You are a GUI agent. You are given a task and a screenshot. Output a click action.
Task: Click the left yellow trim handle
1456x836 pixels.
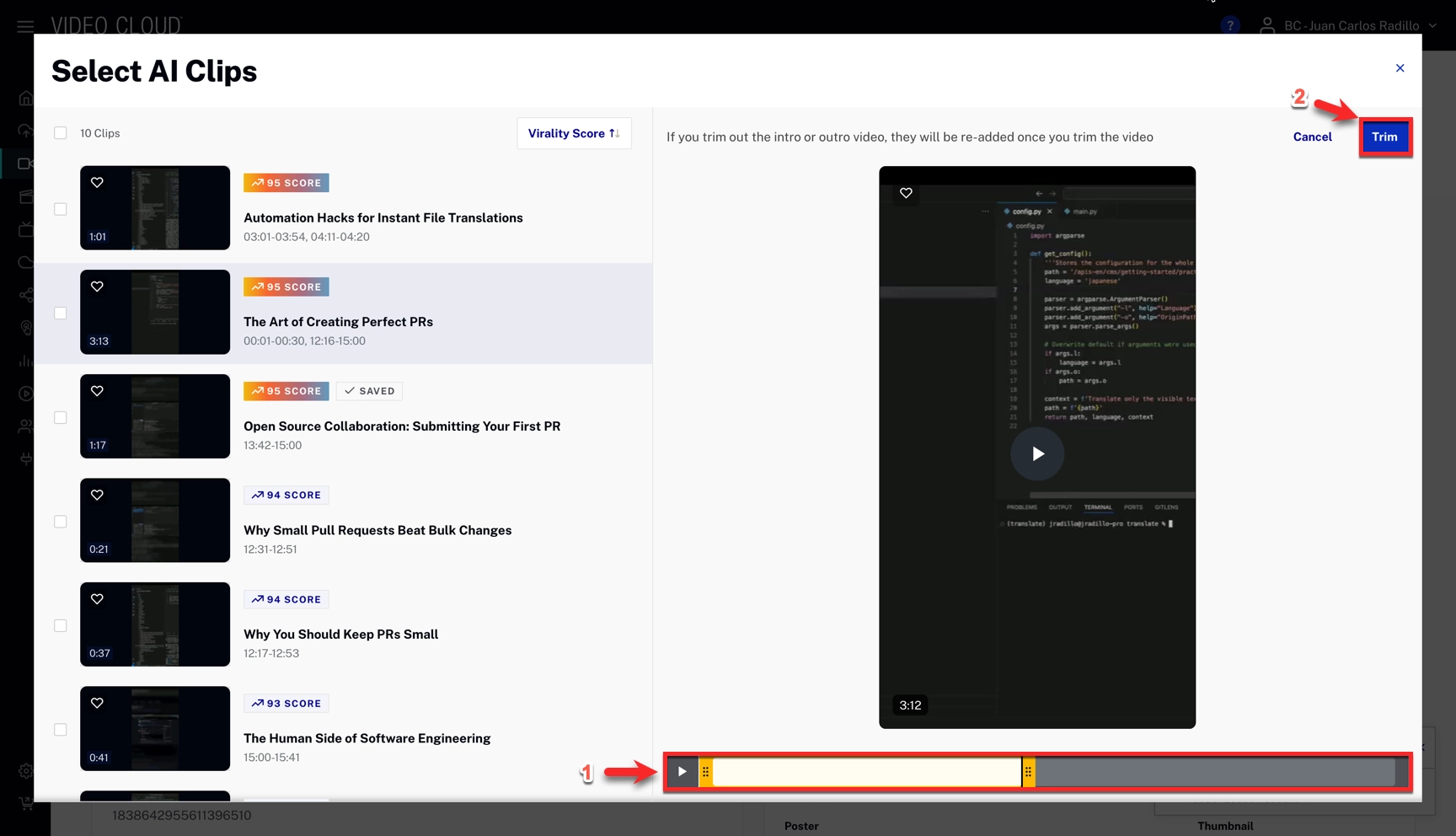[x=706, y=771]
